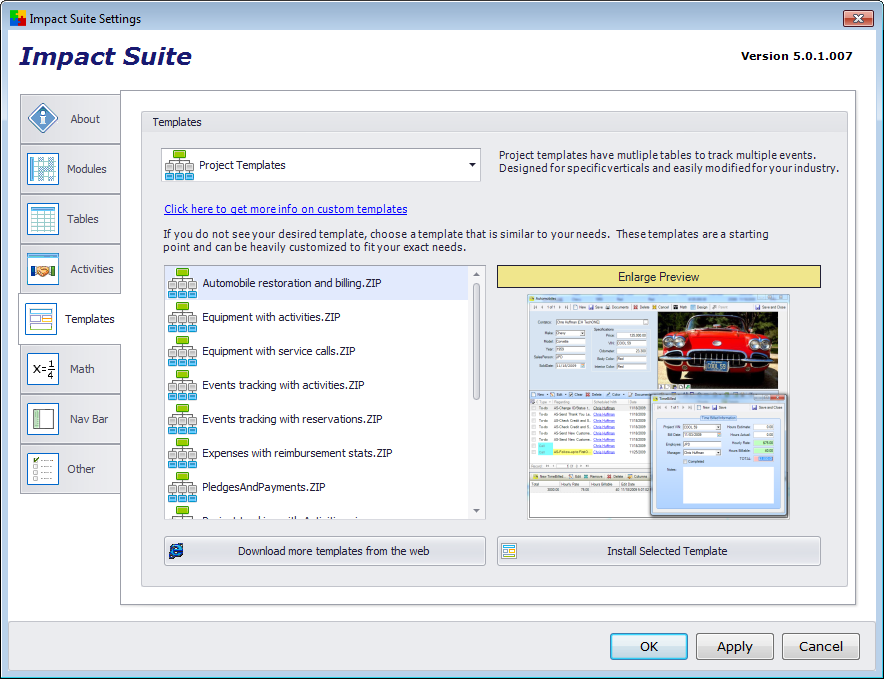The width and height of the screenshot is (884, 679).
Task: Go to the Tables tab
Action: tap(70, 219)
